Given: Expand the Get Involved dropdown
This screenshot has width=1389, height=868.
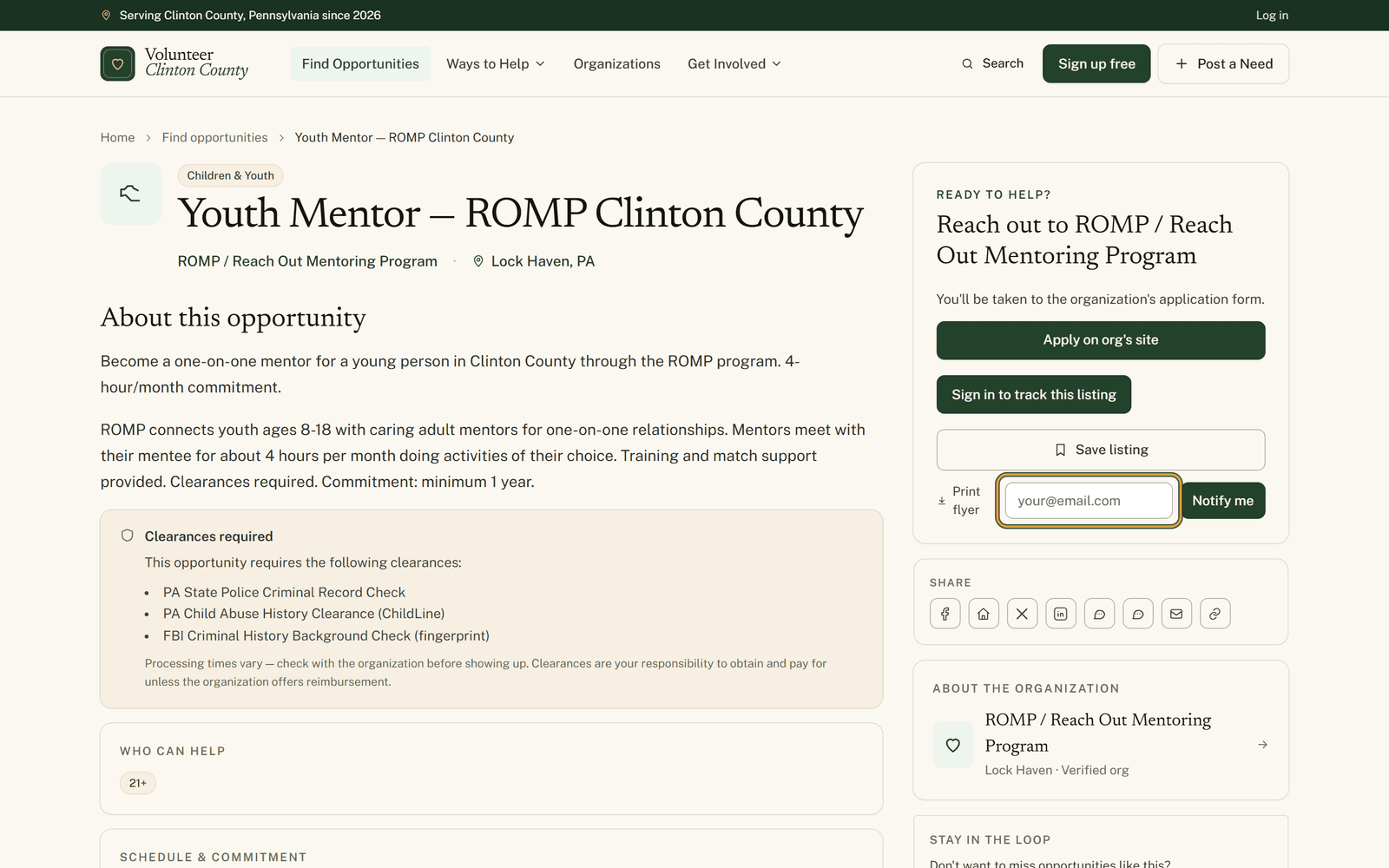Looking at the screenshot, I should point(734,63).
